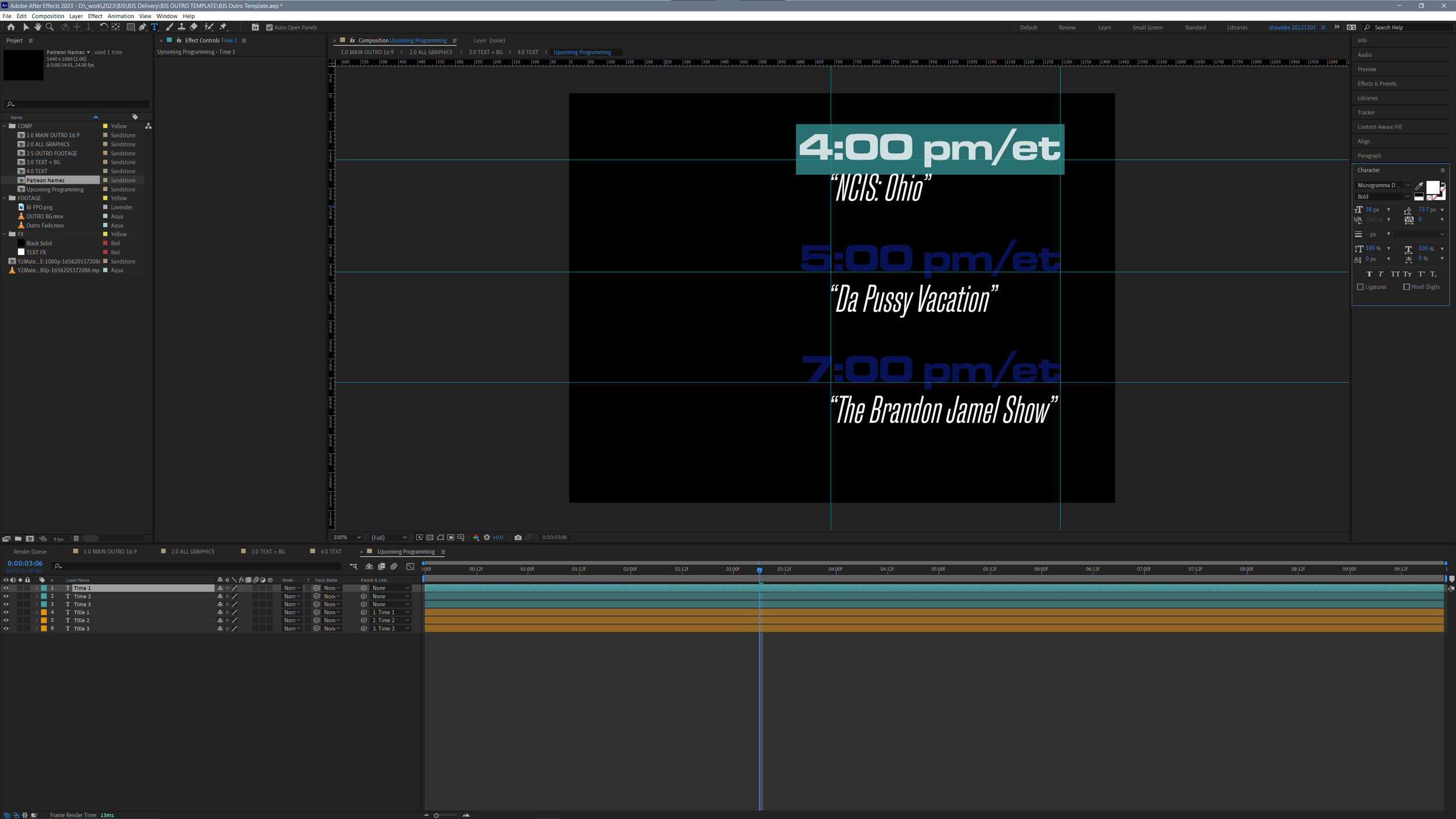Open the Animation menu
This screenshot has height=819, width=1456.
coord(121,16)
